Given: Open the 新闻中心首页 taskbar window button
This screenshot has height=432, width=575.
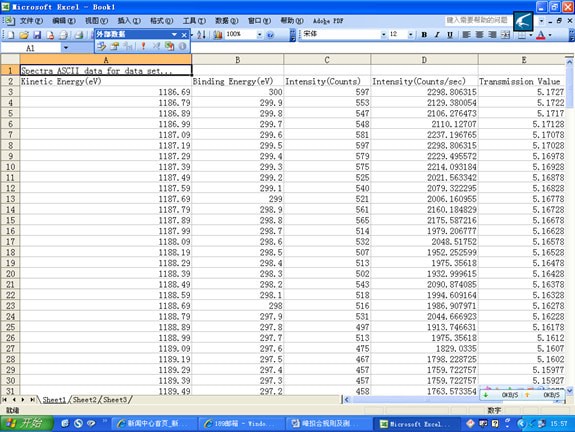Looking at the screenshot, I should (x=154, y=424).
